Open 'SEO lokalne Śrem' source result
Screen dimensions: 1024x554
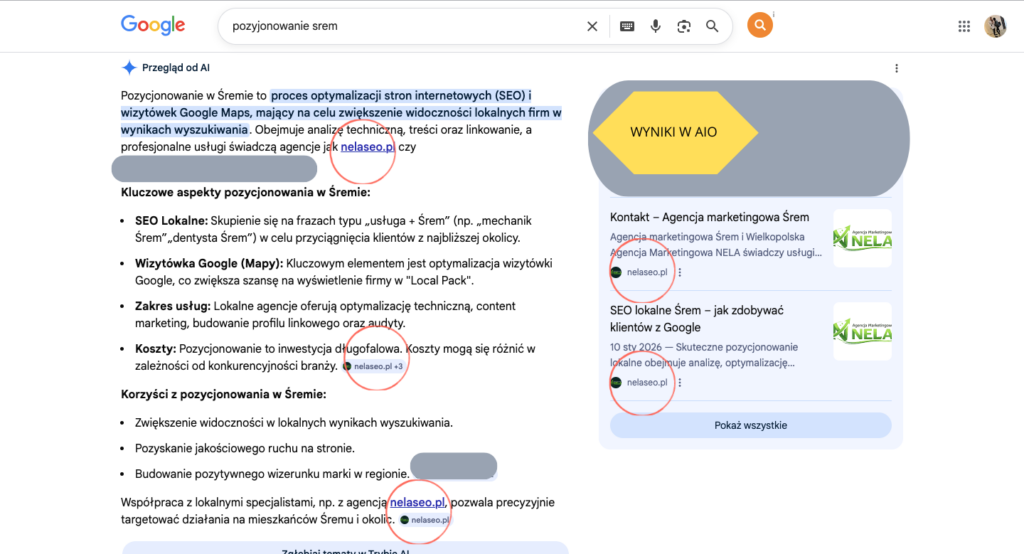697,319
